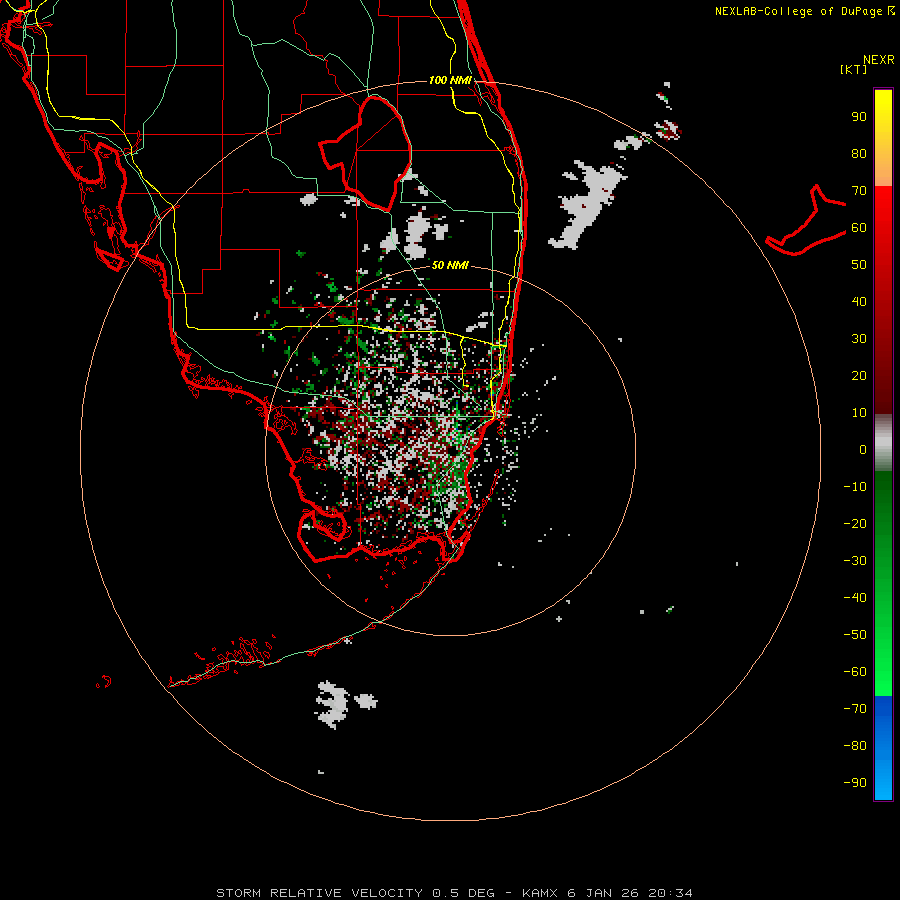Image resolution: width=900 pixels, height=900 pixels.
Task: Click the large gray echo south of the Keys
Action: coord(333,704)
